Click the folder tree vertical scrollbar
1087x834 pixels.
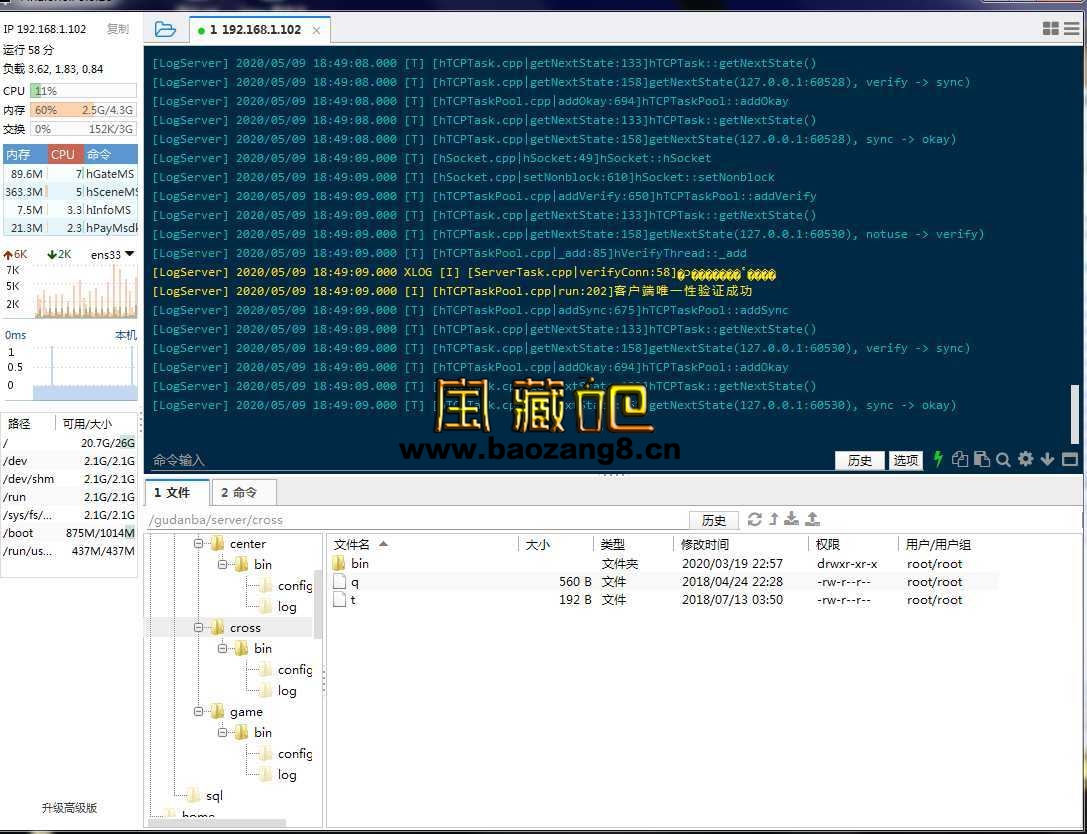tap(318, 603)
